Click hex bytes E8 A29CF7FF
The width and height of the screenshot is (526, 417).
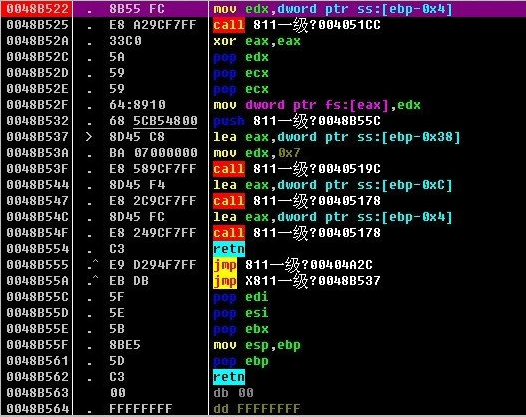pos(153,25)
